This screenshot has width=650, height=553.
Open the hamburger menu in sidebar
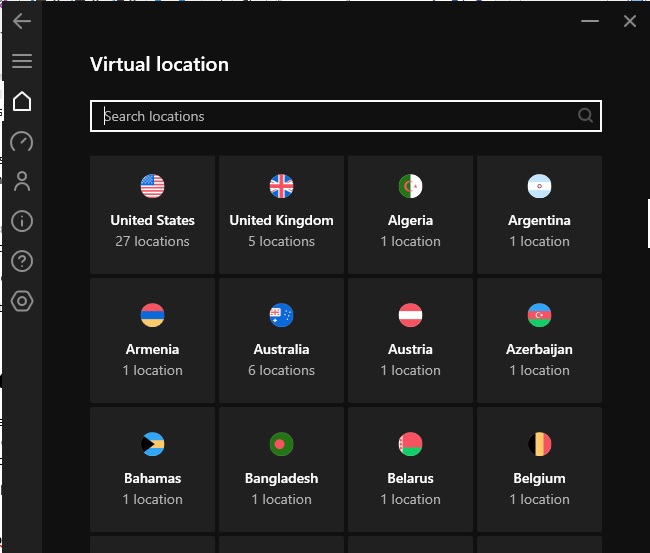[22, 61]
